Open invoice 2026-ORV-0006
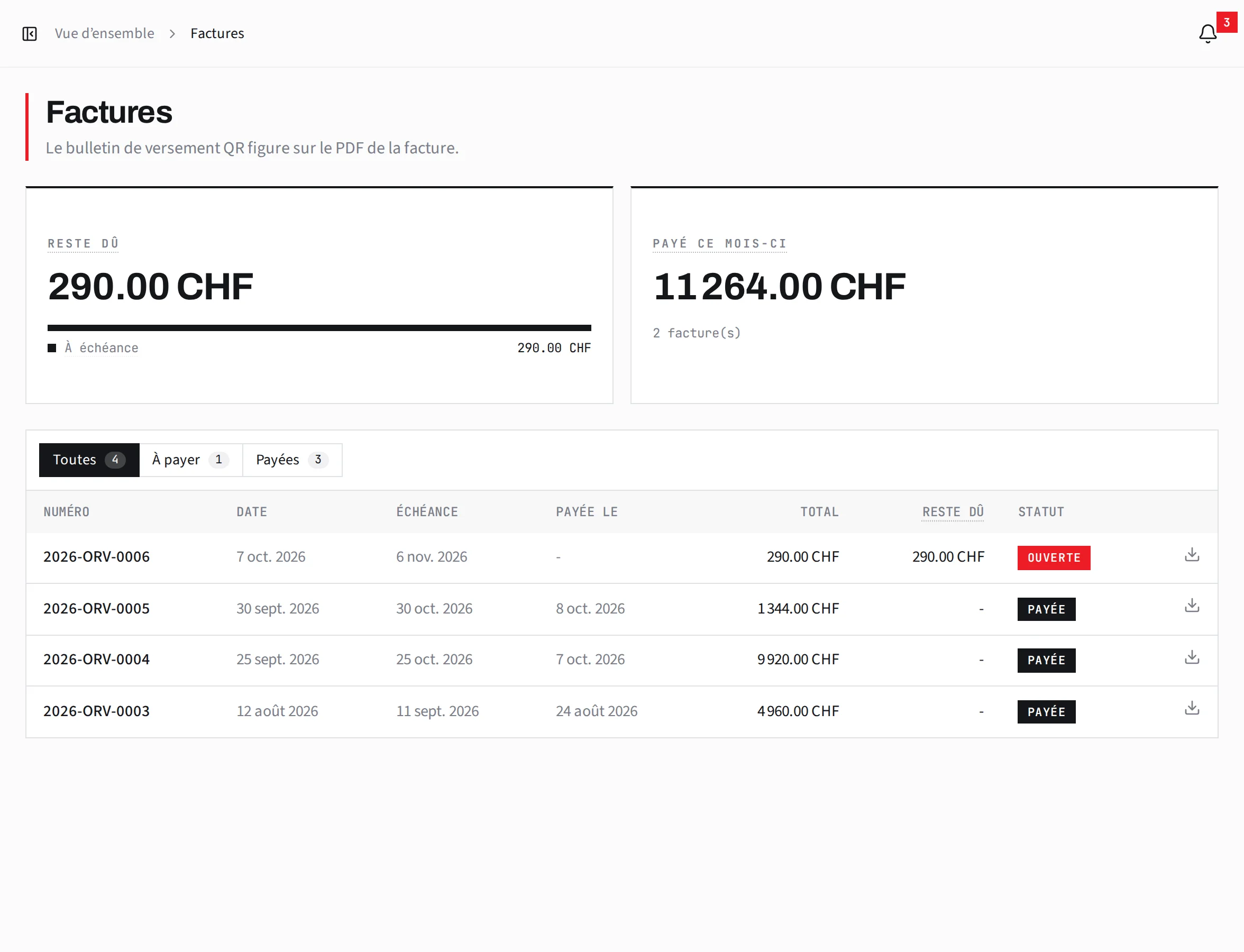1244x952 pixels. point(96,556)
